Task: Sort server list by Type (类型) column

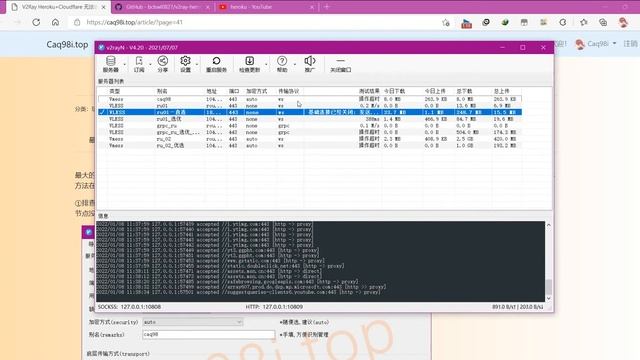Action: coord(115,91)
